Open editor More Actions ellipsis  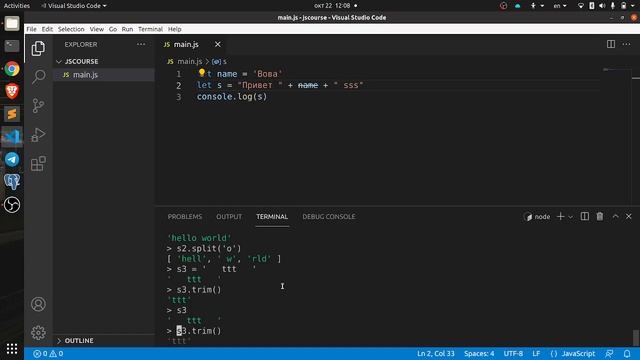pos(626,44)
